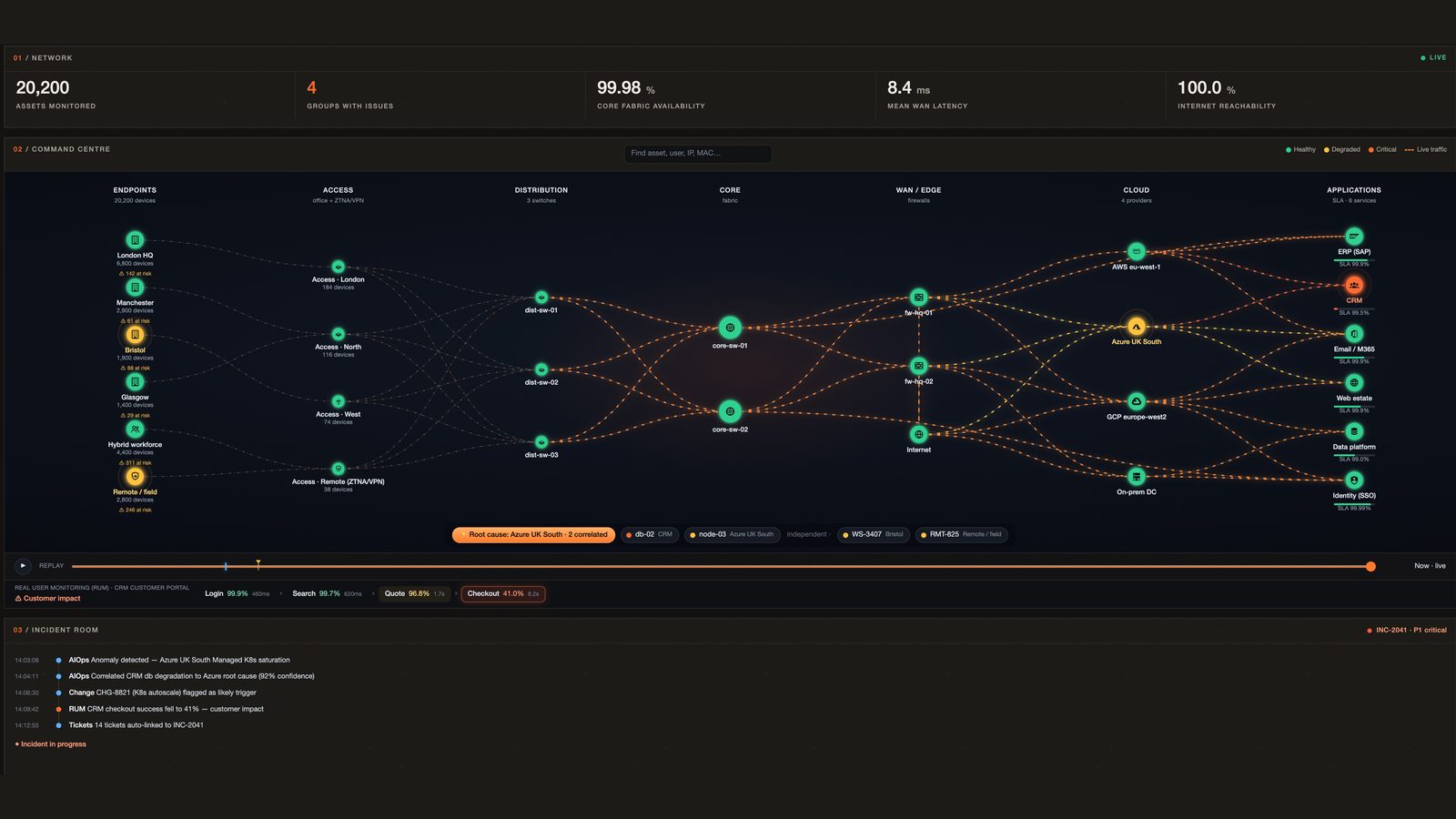Click the replay timeline end handle
1456x819 pixels.
click(1370, 566)
